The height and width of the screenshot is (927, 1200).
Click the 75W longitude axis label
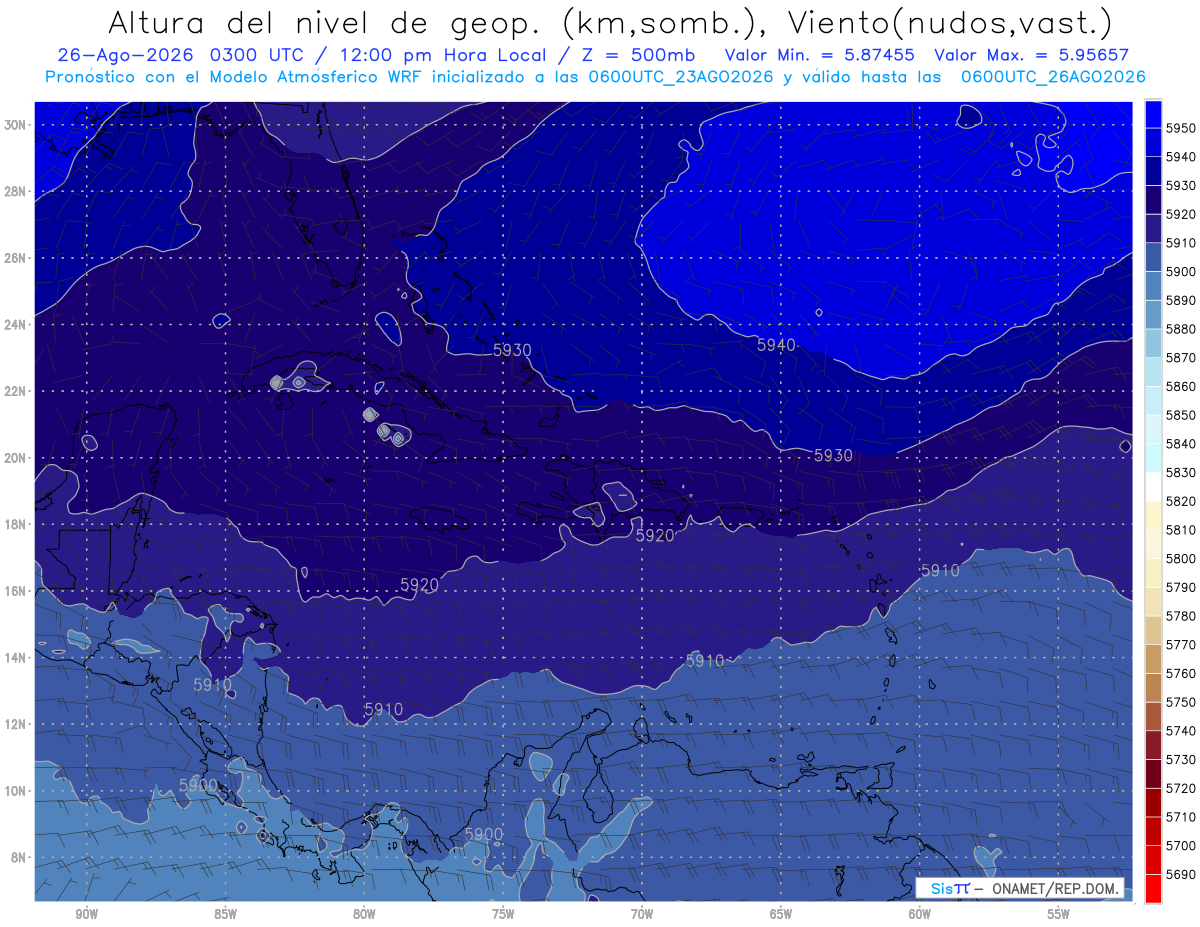coord(503,914)
